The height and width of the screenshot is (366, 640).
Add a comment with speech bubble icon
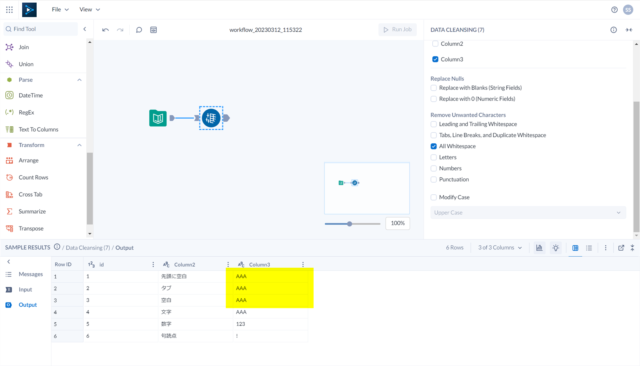[x=139, y=30]
